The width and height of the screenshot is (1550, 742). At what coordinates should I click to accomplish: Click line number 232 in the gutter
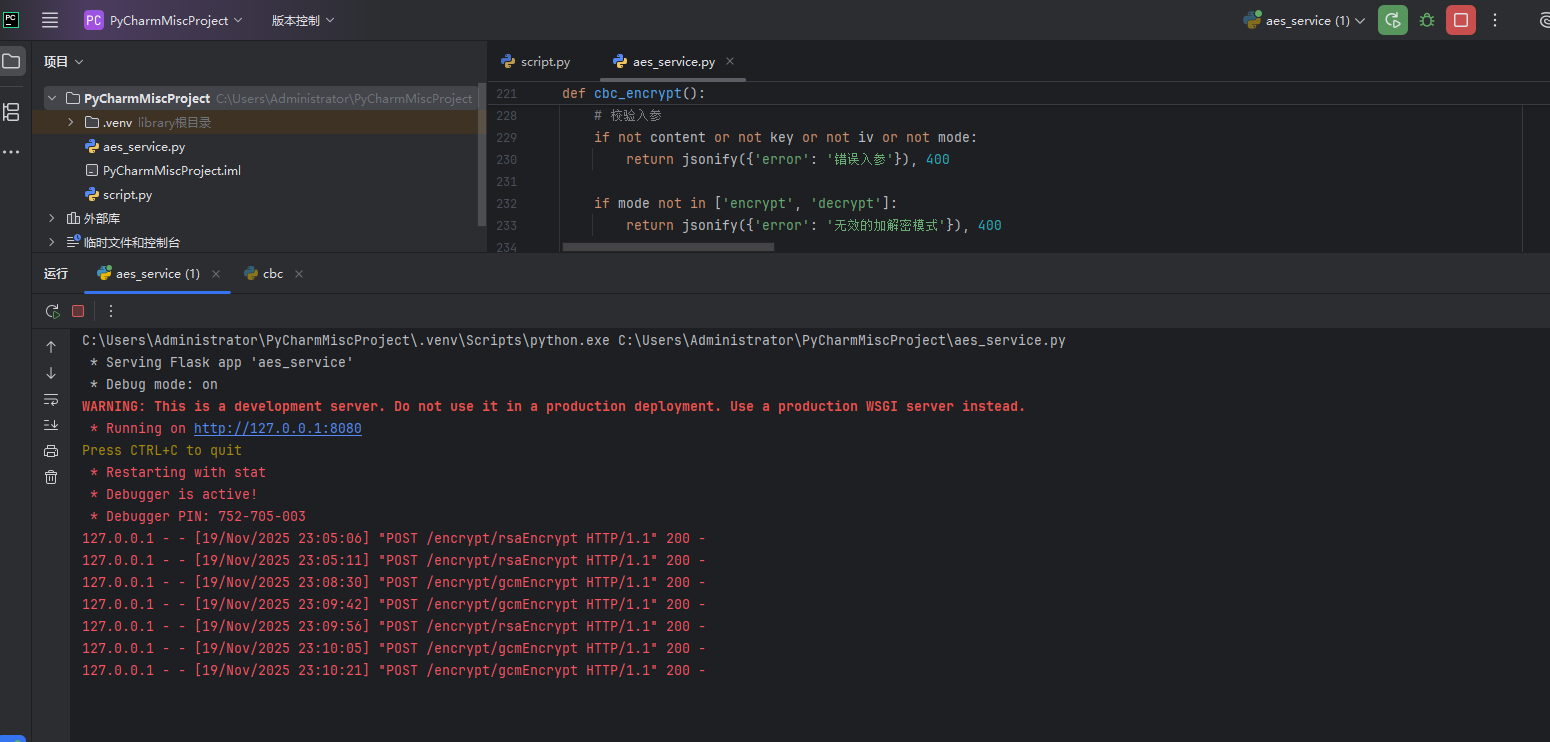click(507, 203)
